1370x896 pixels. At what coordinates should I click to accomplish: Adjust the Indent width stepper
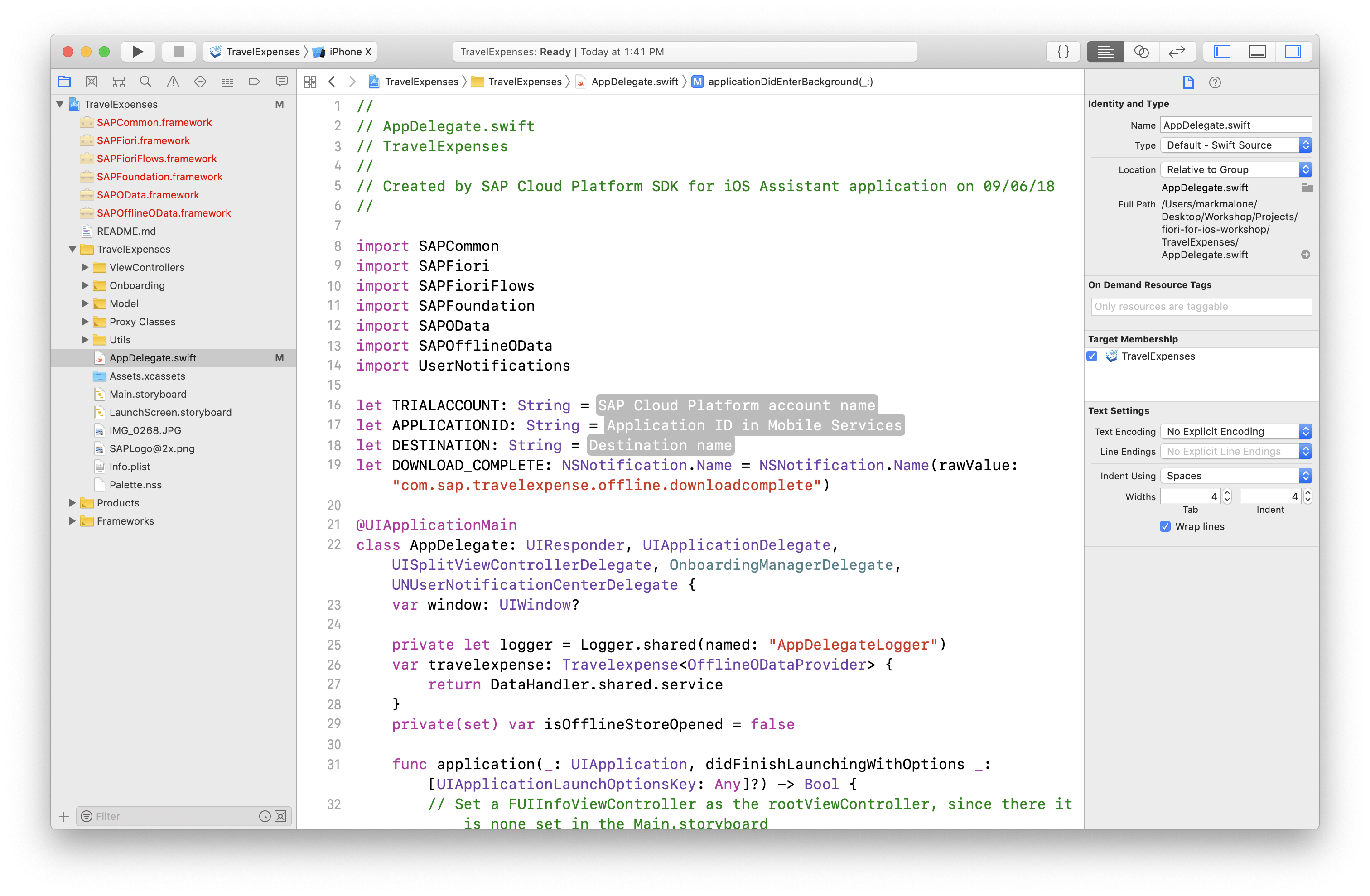click(1307, 496)
